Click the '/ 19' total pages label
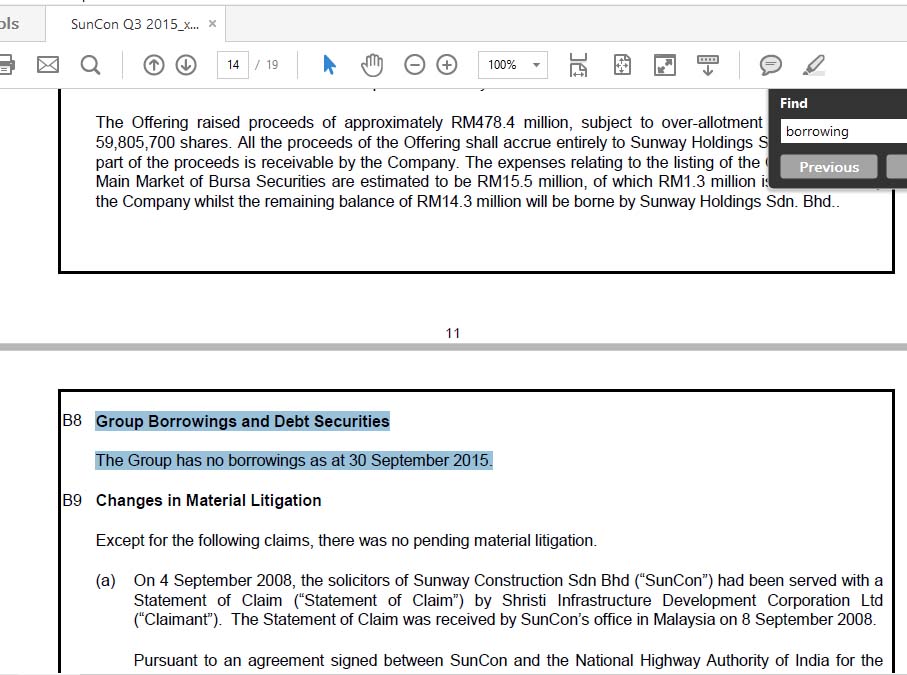This screenshot has width=907, height=675. tap(267, 65)
